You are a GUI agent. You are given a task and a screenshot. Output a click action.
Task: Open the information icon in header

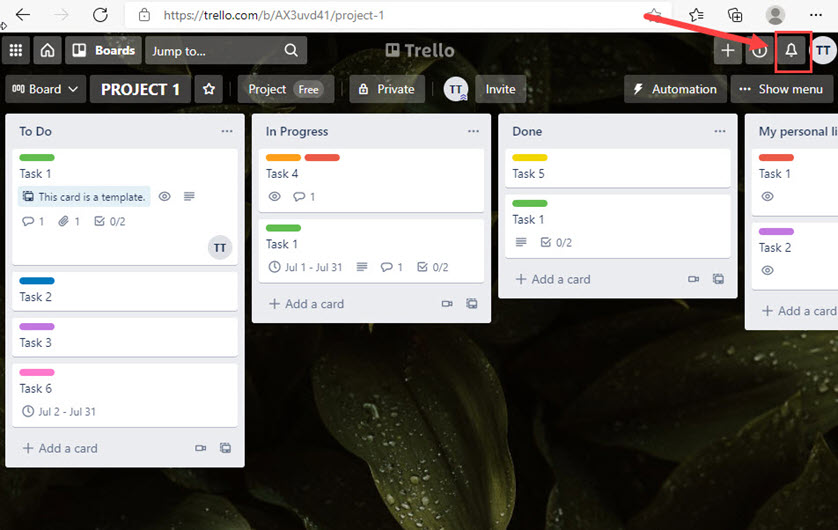759,50
